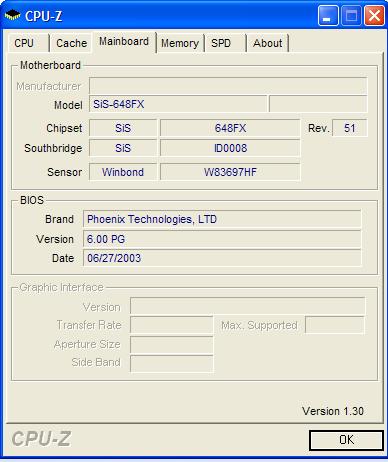Image resolution: width=388 pixels, height=462 pixels.
Task: Show the About tab
Action: (268, 43)
